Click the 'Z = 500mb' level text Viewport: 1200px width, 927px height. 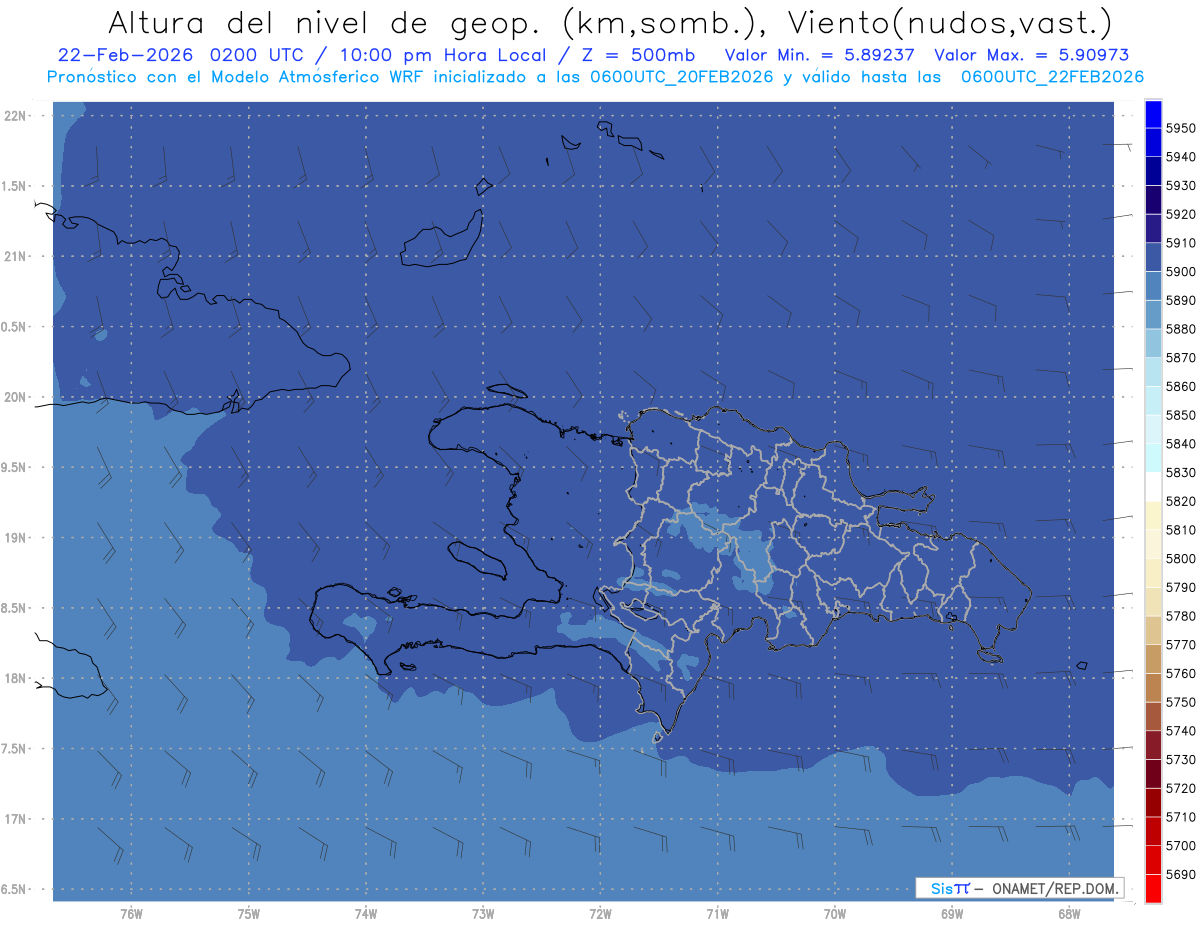(639, 55)
